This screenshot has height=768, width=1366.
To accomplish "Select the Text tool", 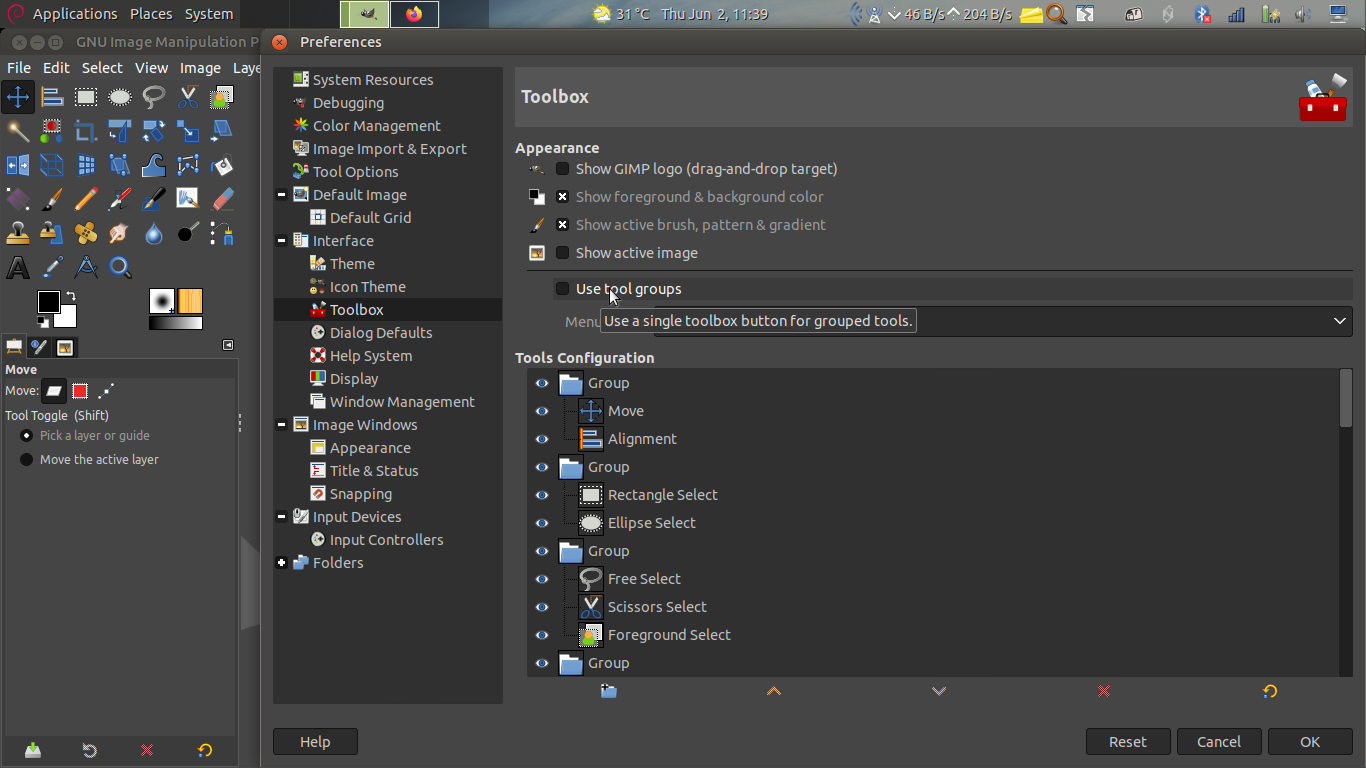I will click(x=18, y=267).
